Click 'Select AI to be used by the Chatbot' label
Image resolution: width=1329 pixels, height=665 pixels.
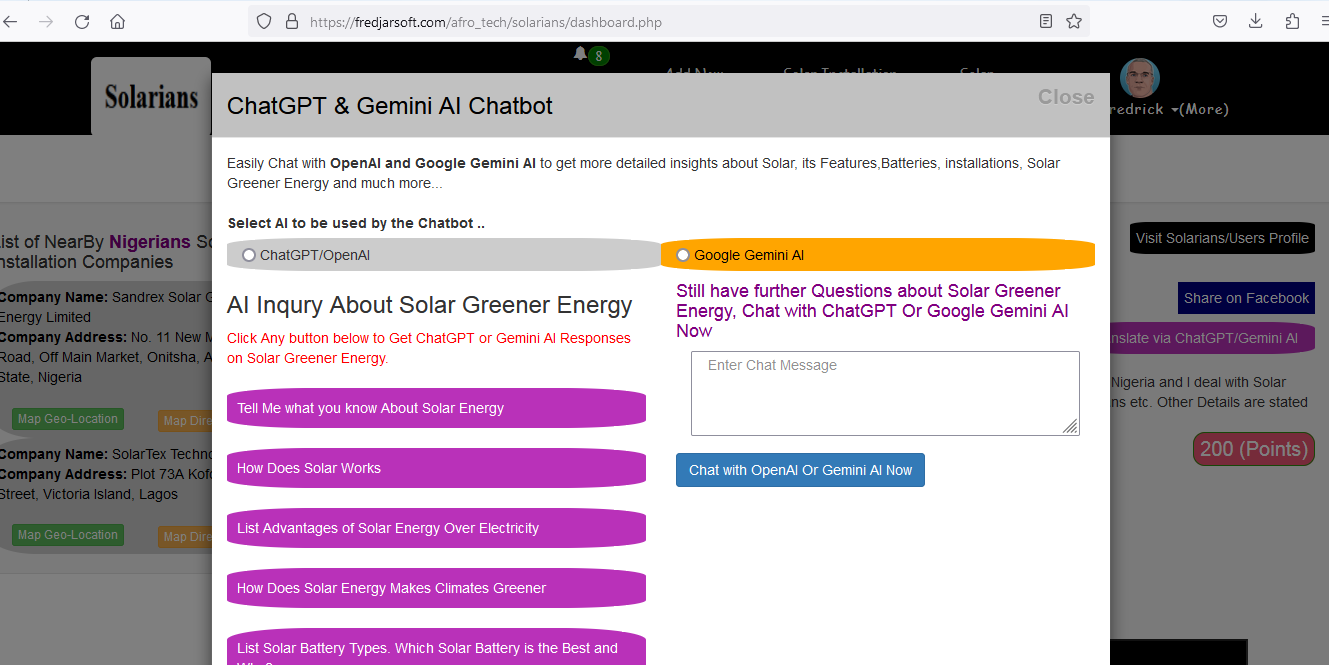pyautogui.click(x=356, y=223)
